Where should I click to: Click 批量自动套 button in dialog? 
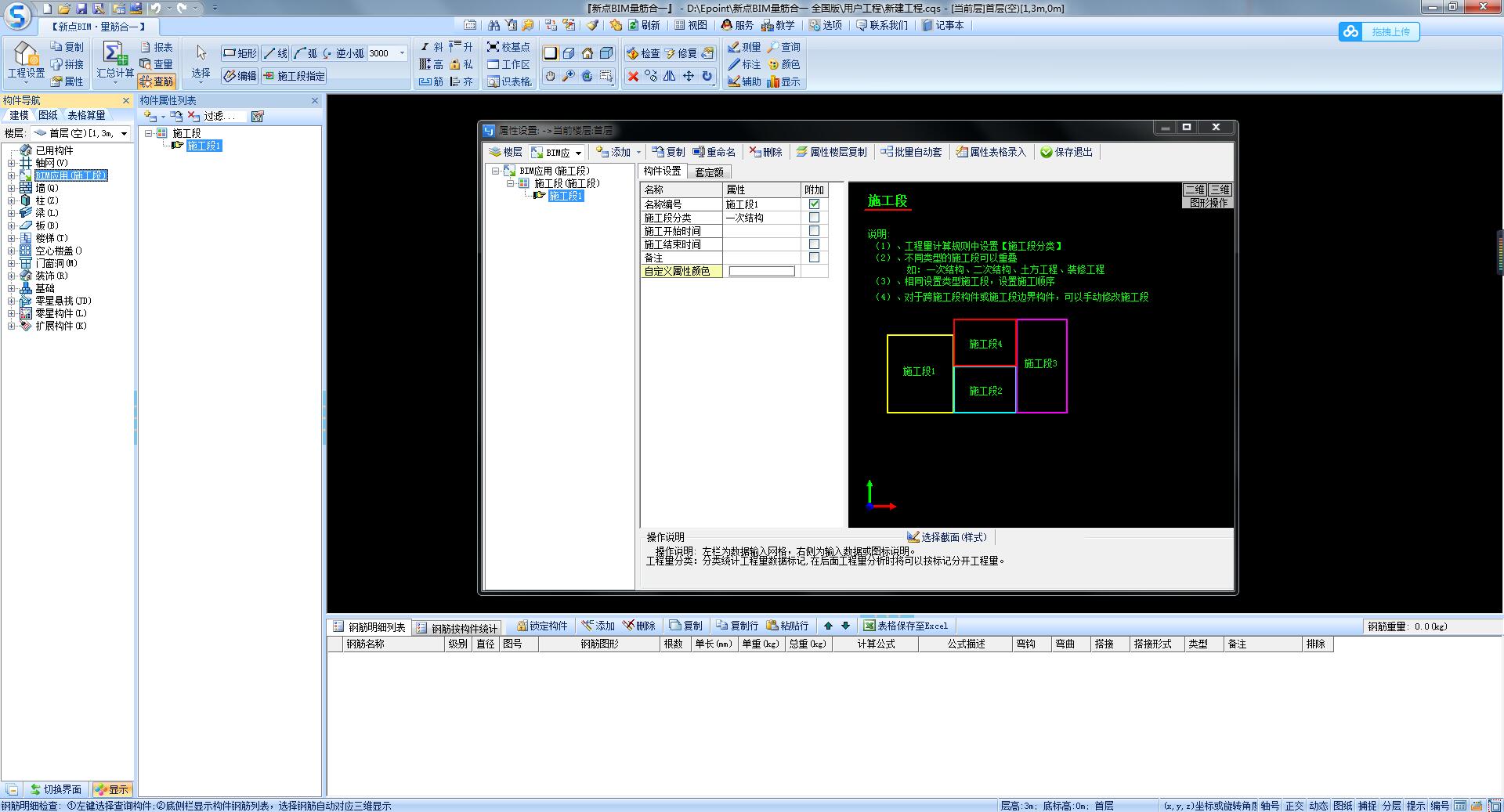click(912, 152)
